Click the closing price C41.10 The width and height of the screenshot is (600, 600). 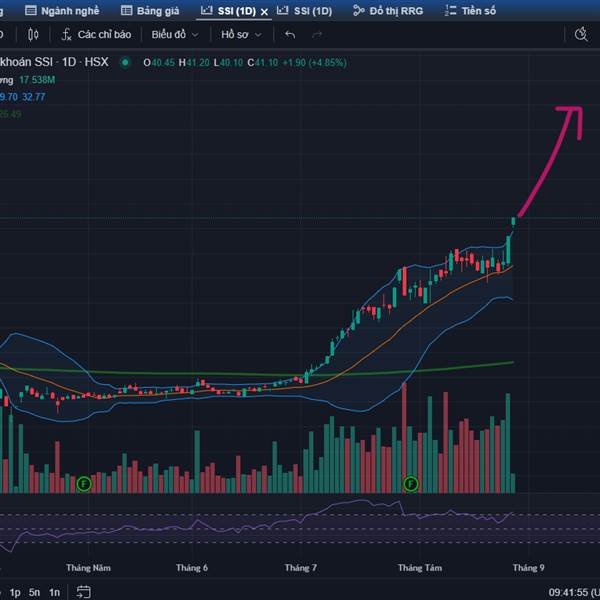tap(262, 62)
